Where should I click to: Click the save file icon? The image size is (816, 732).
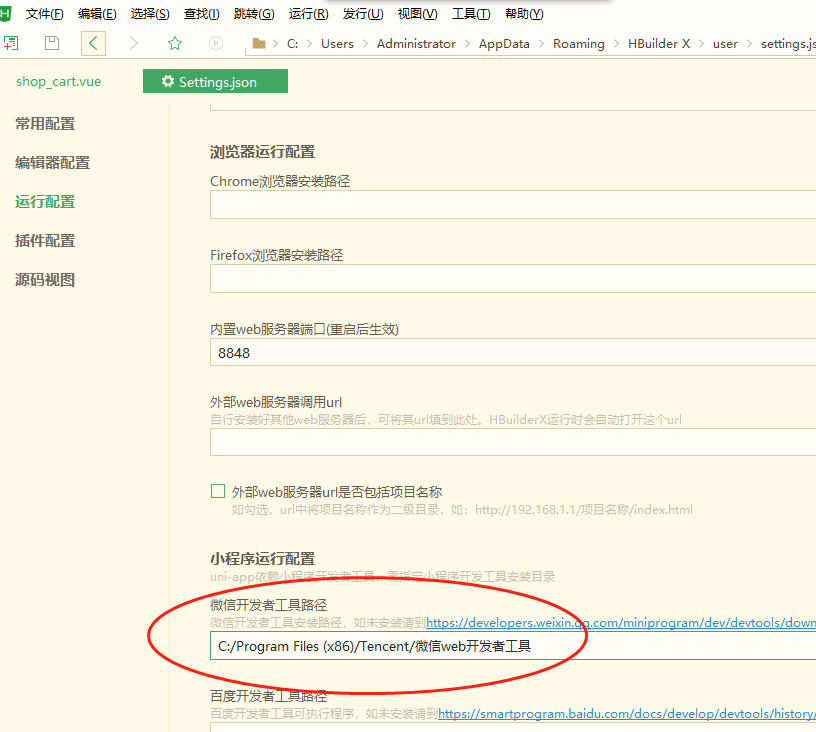coord(52,43)
